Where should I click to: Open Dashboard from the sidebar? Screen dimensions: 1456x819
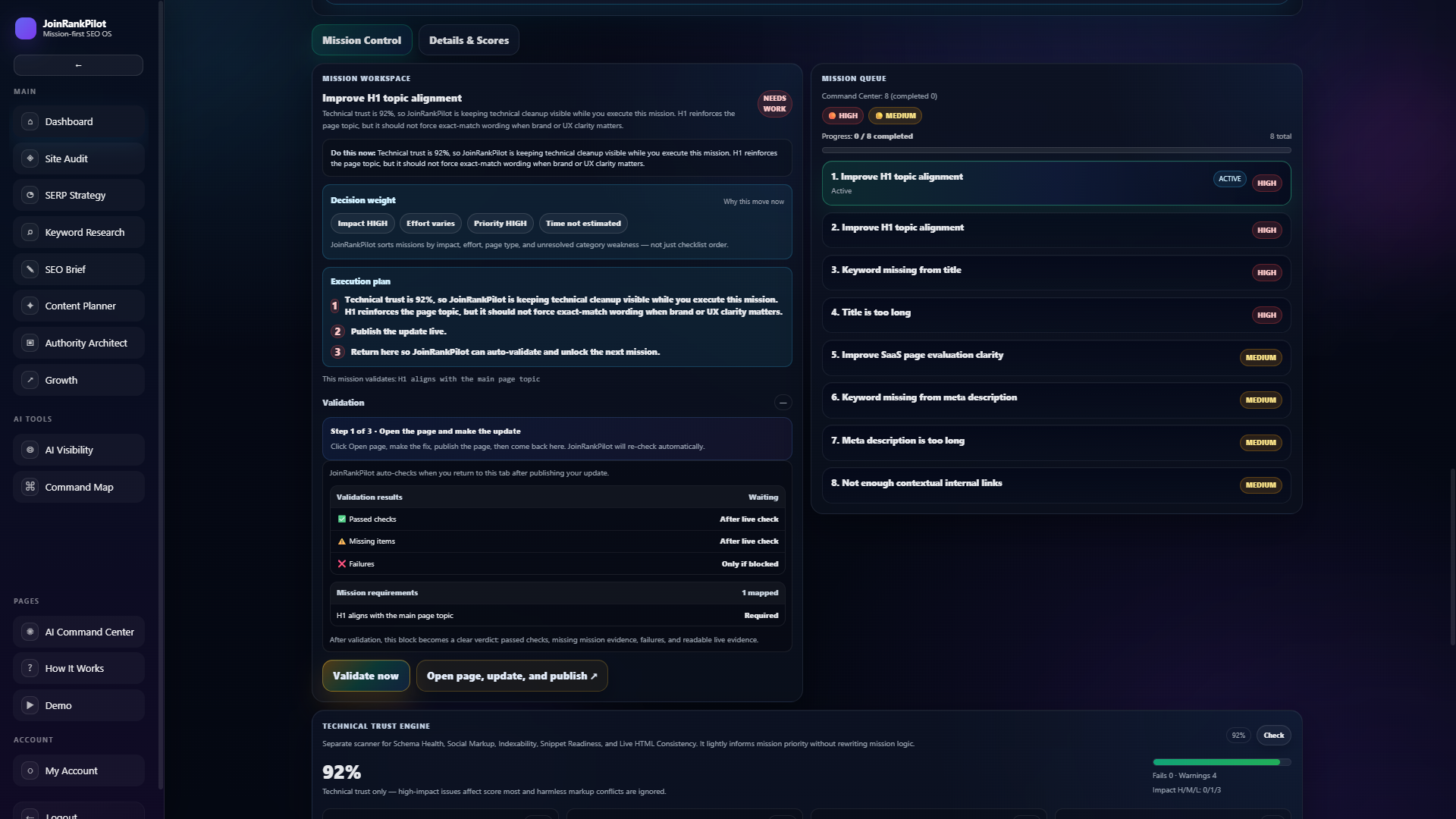click(79, 121)
